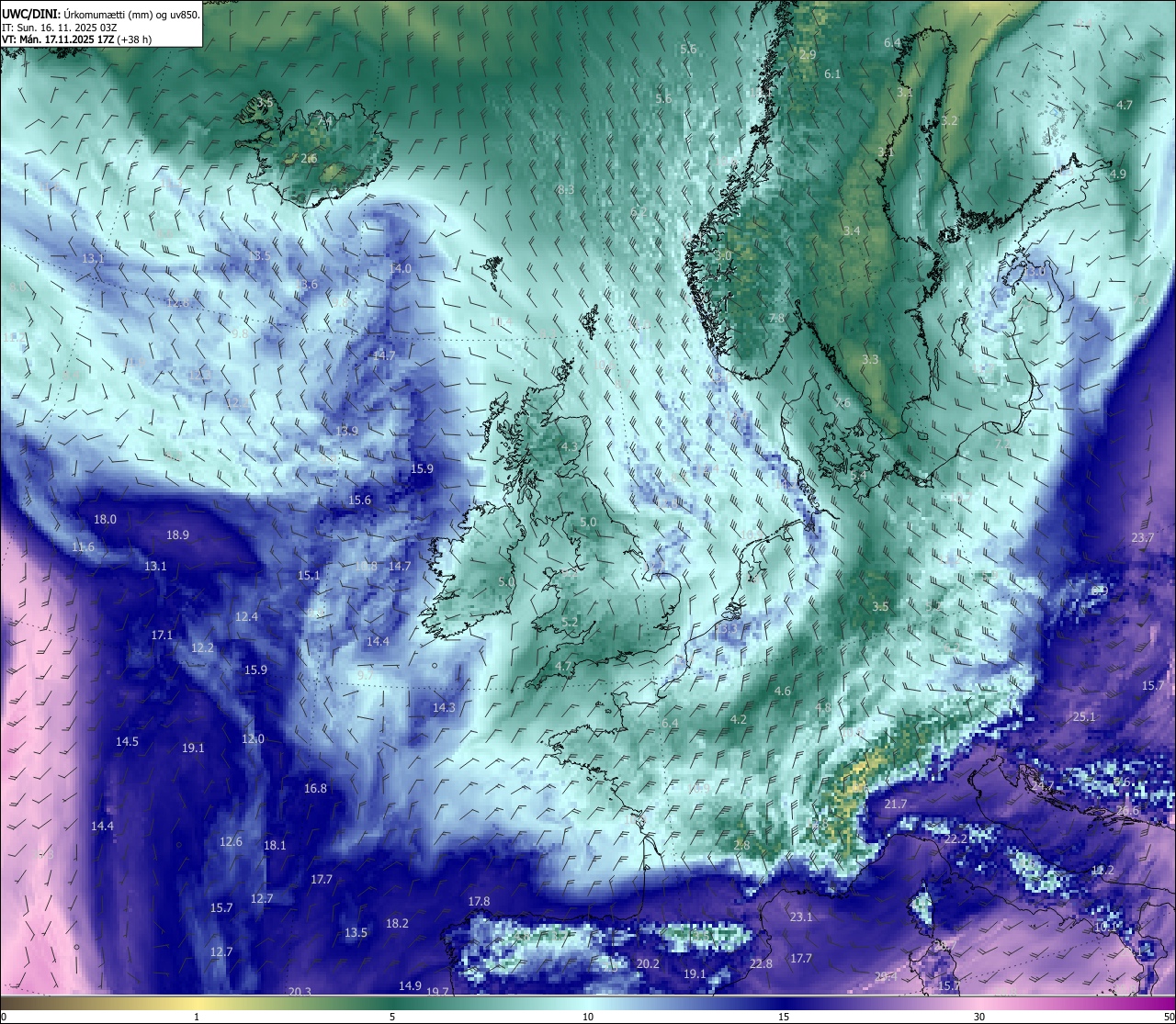Click the map value 17.1

(162, 635)
